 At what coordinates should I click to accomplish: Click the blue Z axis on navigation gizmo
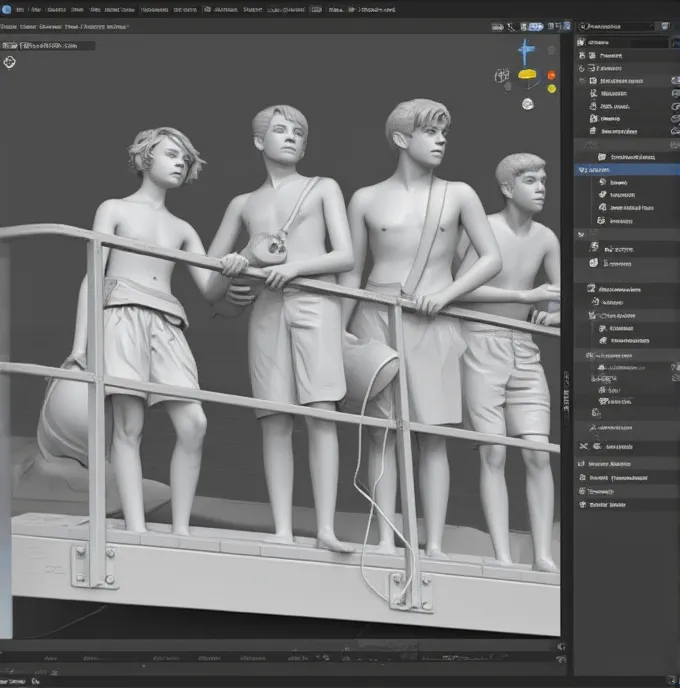click(525, 50)
